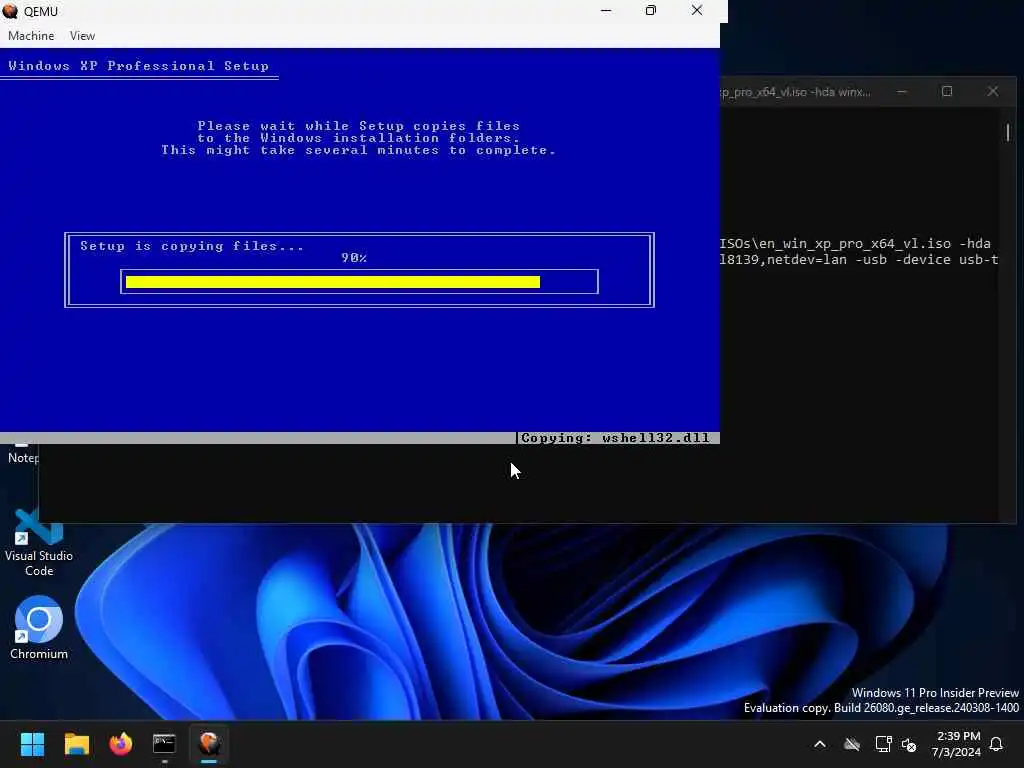Screen dimensions: 1024x768
Task: Minimize the background terminal window
Action: [x=902, y=92]
